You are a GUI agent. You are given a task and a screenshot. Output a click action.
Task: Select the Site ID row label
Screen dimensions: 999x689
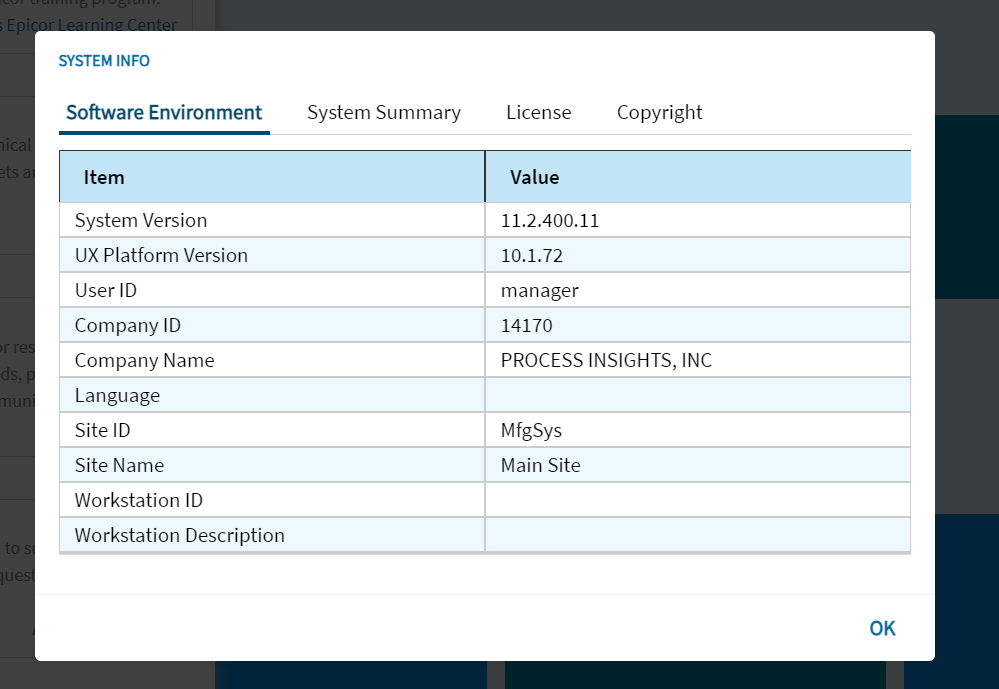click(103, 430)
